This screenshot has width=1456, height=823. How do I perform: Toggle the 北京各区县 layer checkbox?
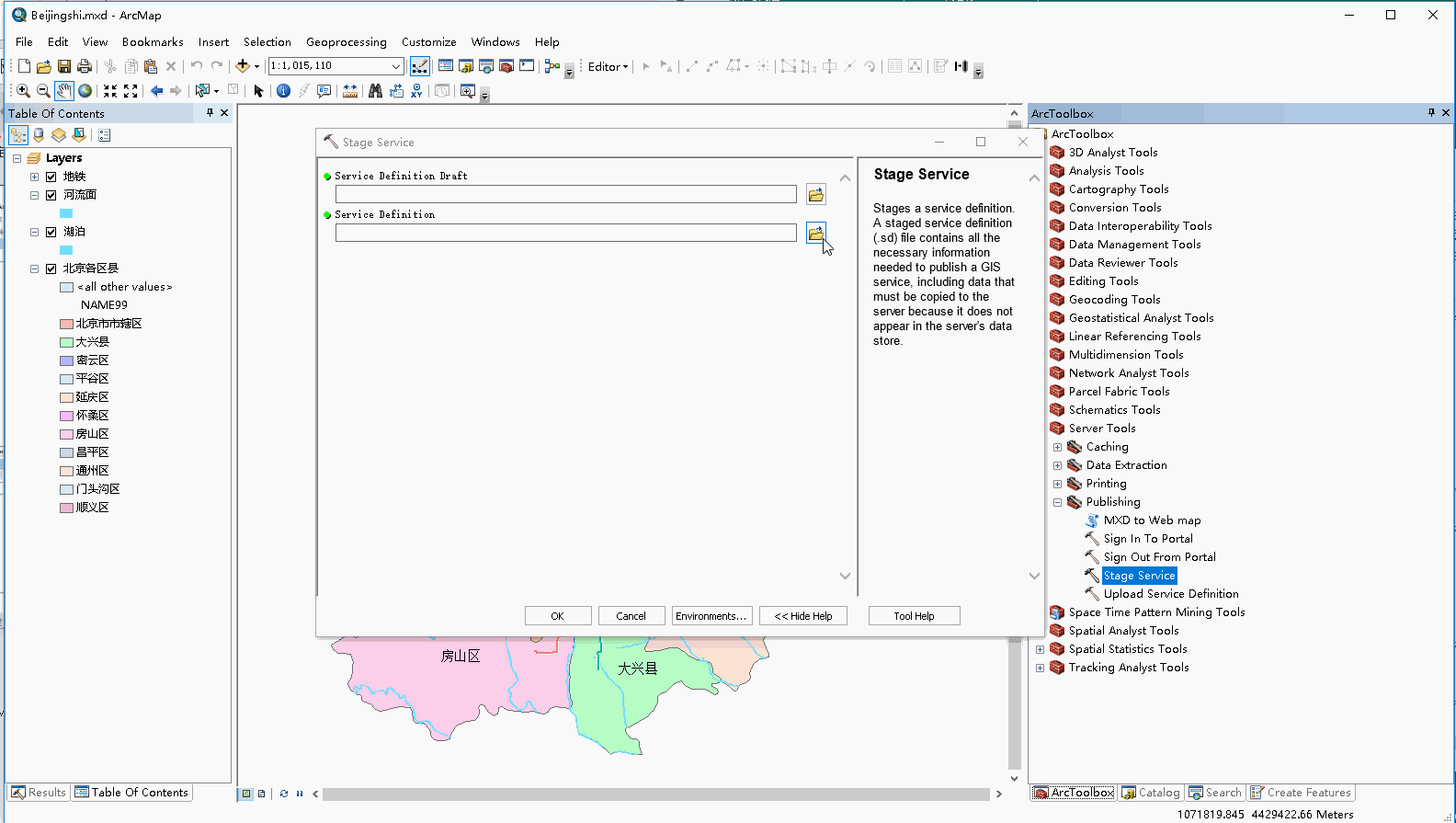click(x=51, y=269)
